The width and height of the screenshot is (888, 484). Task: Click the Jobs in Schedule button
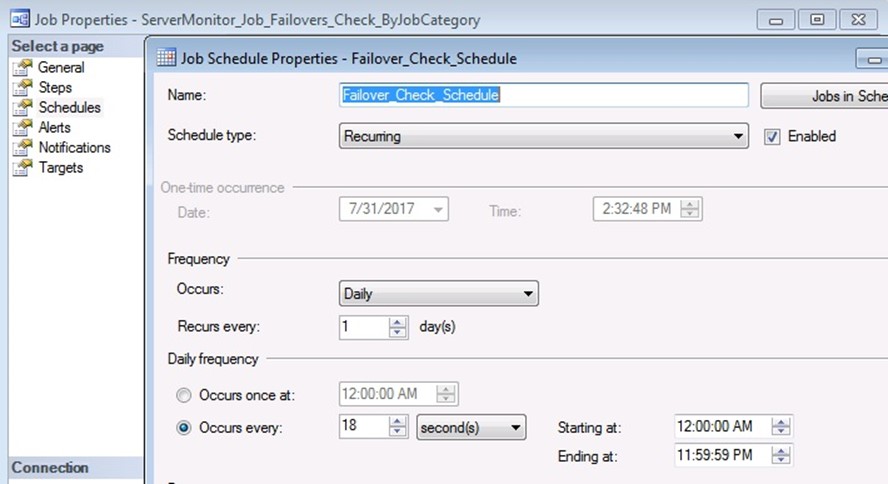click(x=824, y=96)
